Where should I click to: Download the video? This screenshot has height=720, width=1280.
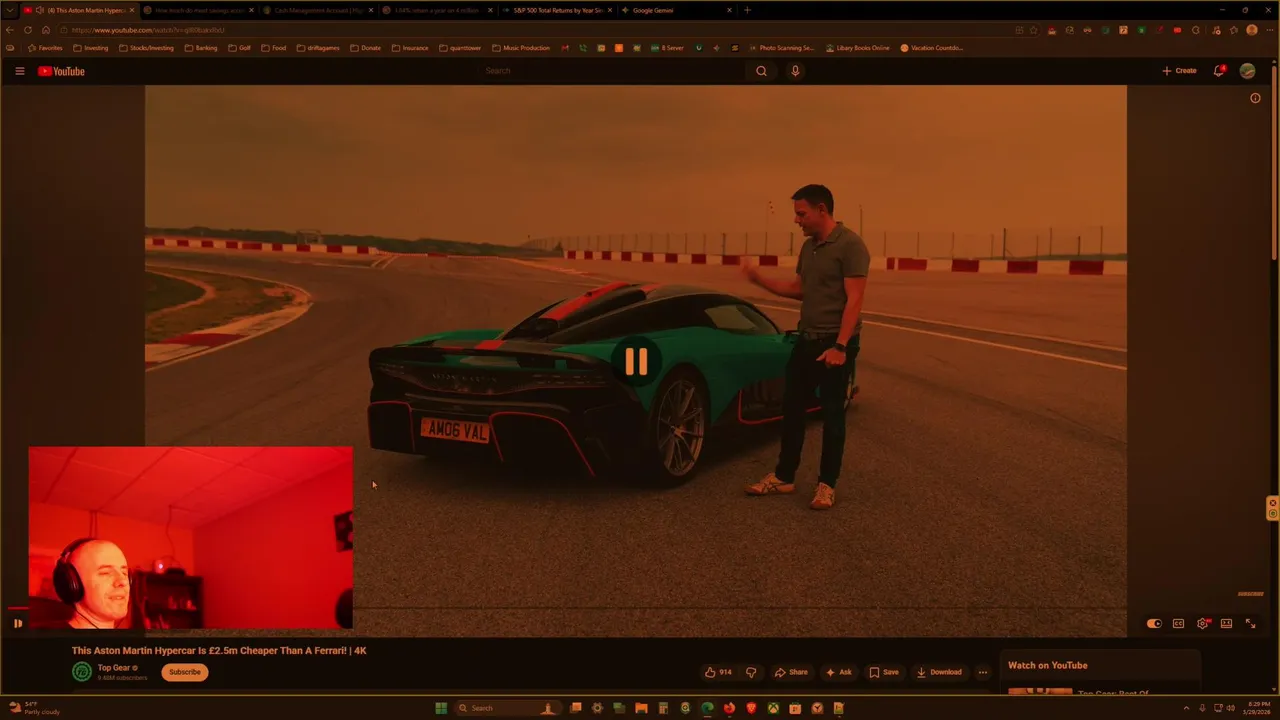tap(939, 672)
